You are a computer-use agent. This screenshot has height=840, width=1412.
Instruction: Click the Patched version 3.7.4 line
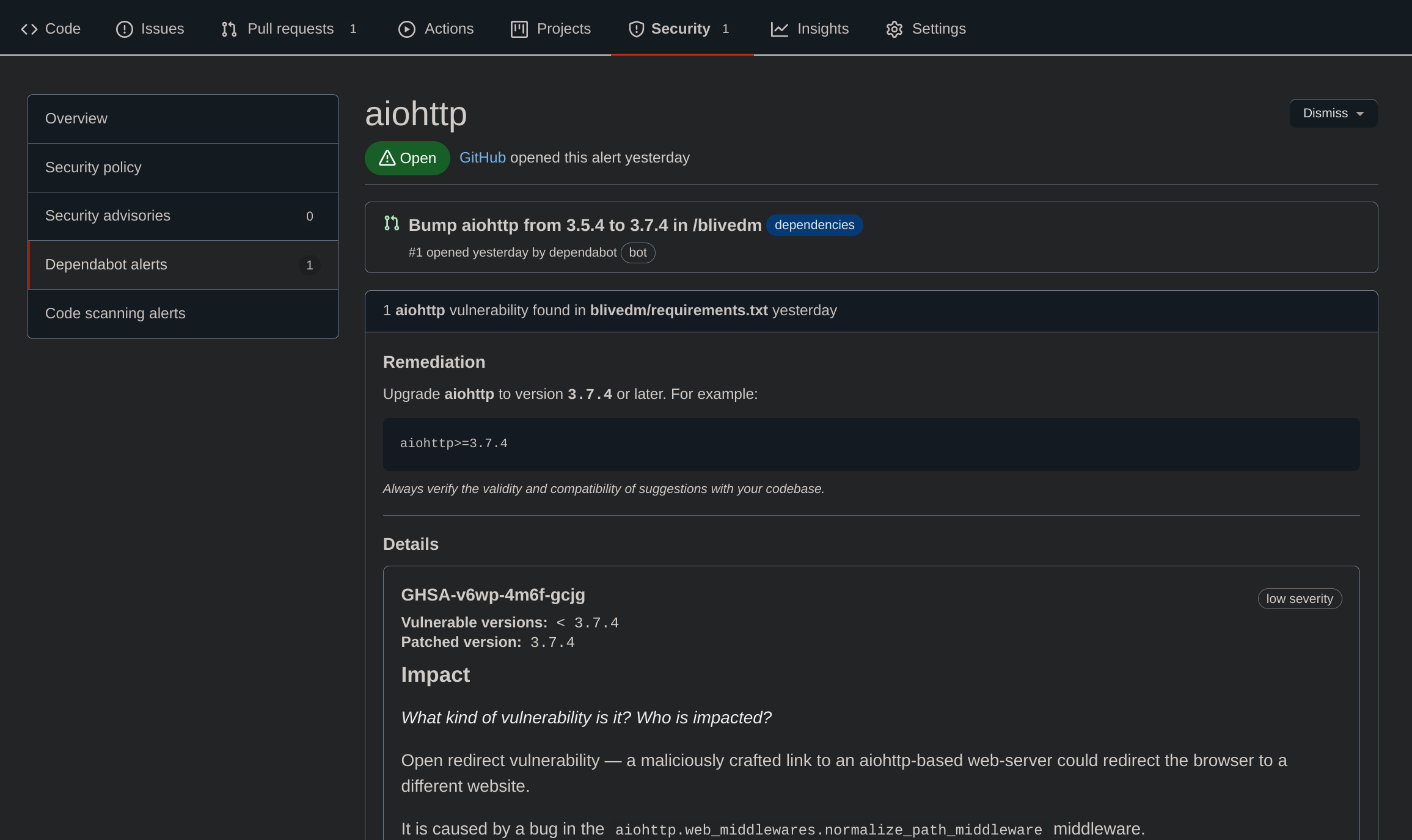click(x=488, y=642)
